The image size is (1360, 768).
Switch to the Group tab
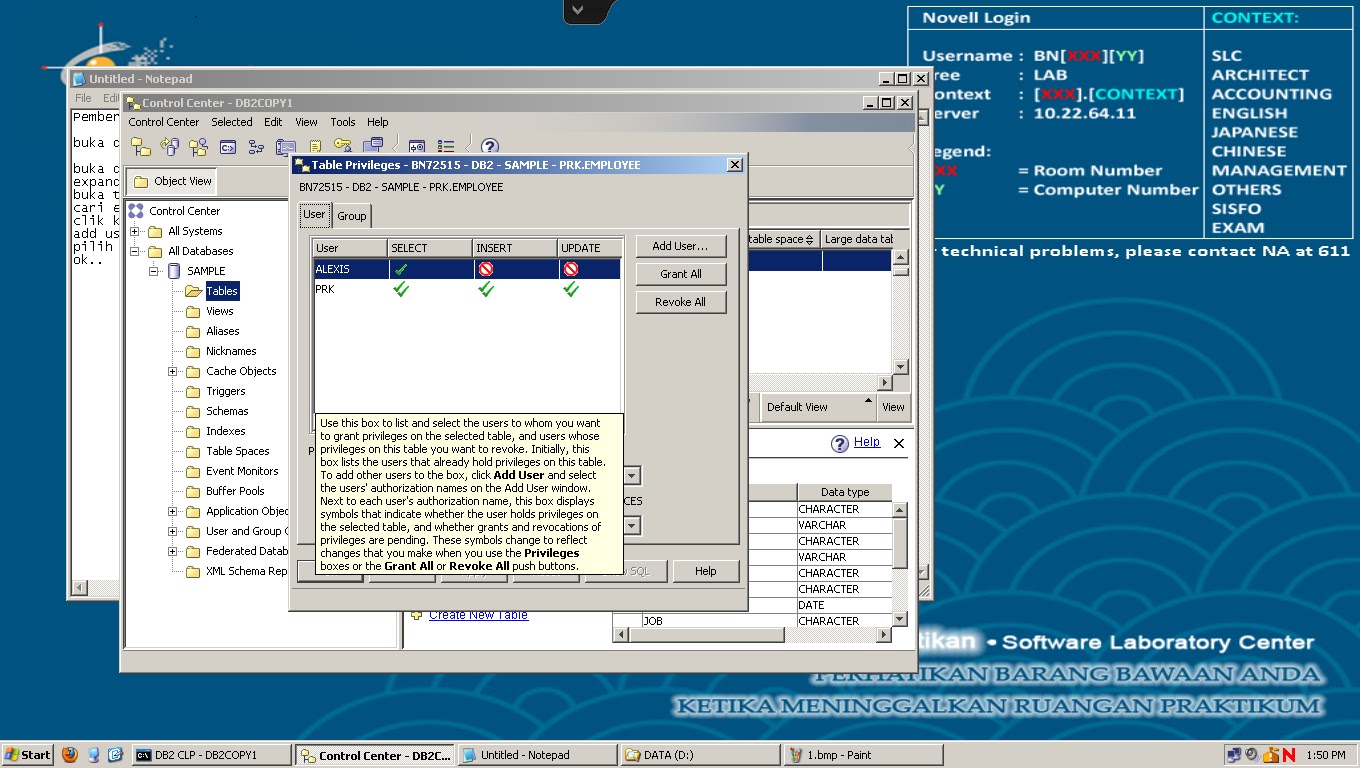pyautogui.click(x=351, y=216)
